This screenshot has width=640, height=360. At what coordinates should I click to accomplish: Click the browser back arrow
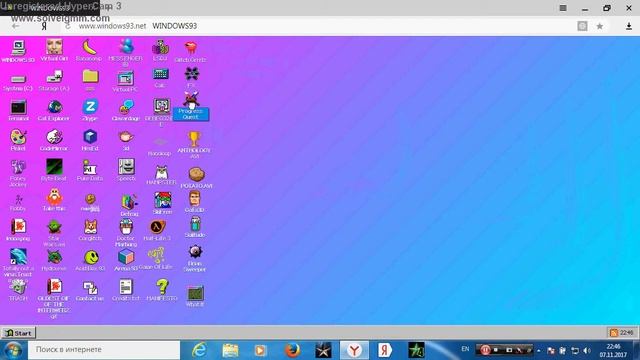(16, 26)
